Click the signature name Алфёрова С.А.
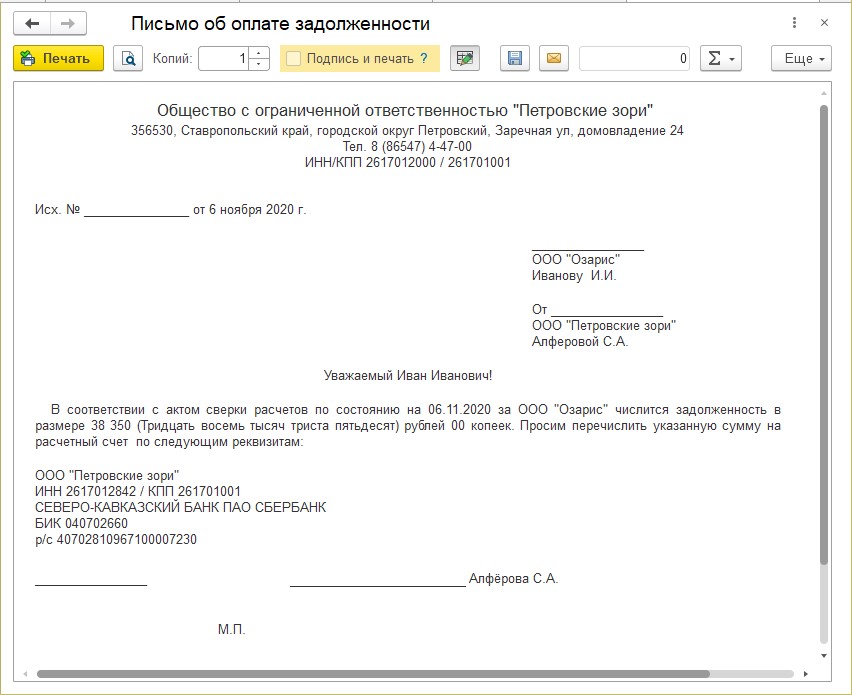The image size is (852, 695). [513, 579]
